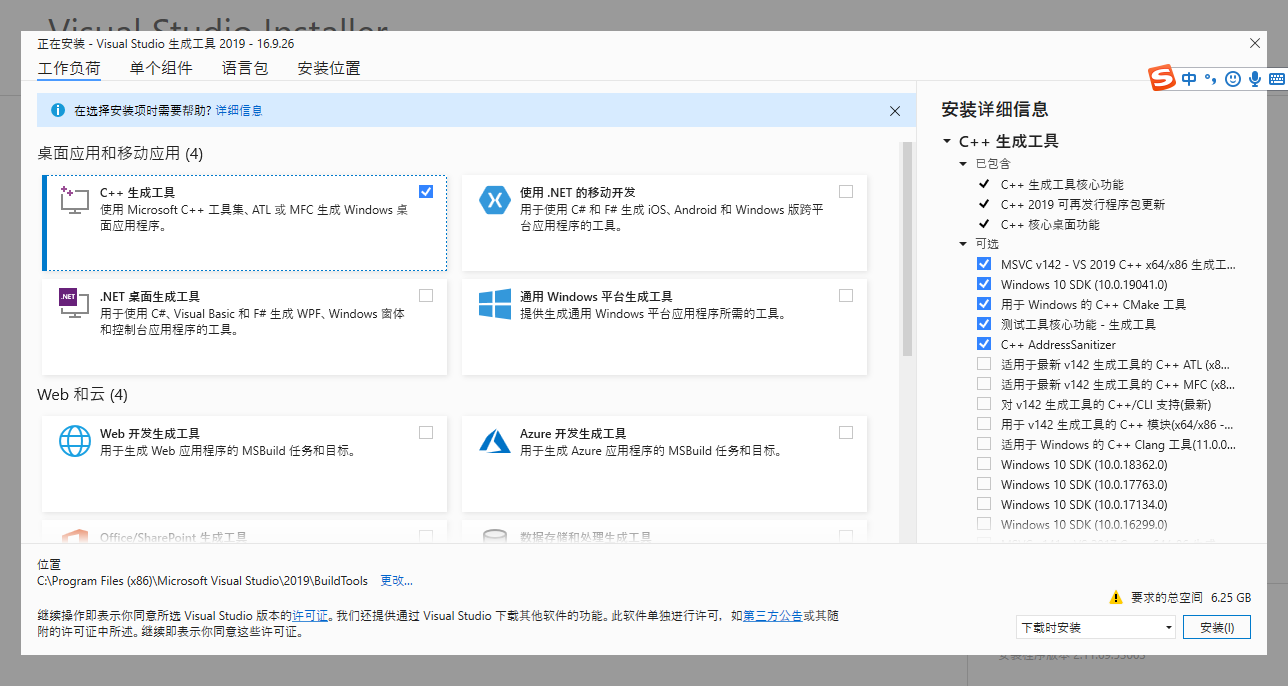Click the blue info icon in the help banner
The image size is (1288, 686).
[58, 110]
